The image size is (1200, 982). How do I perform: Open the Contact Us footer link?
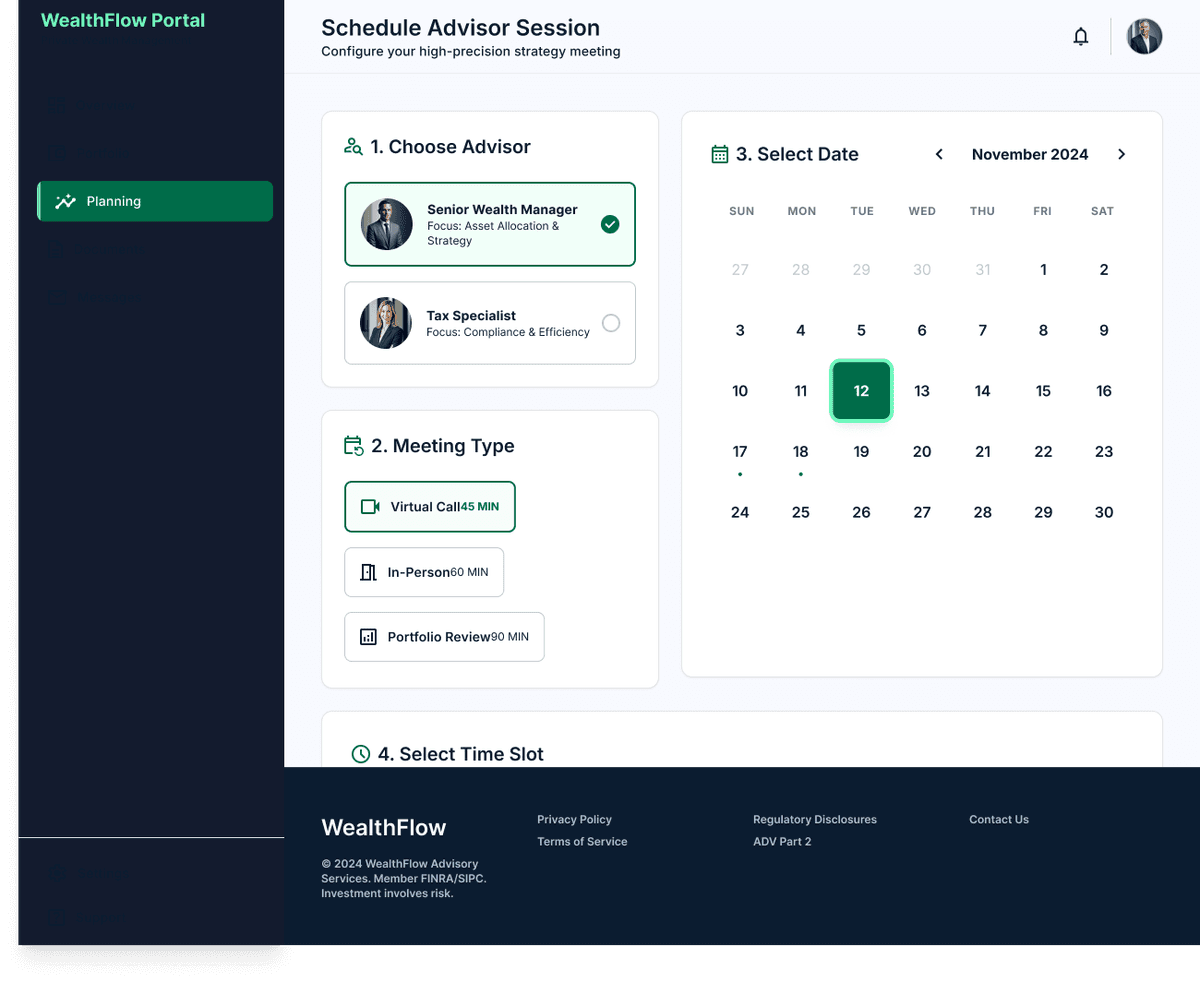[x=999, y=819]
